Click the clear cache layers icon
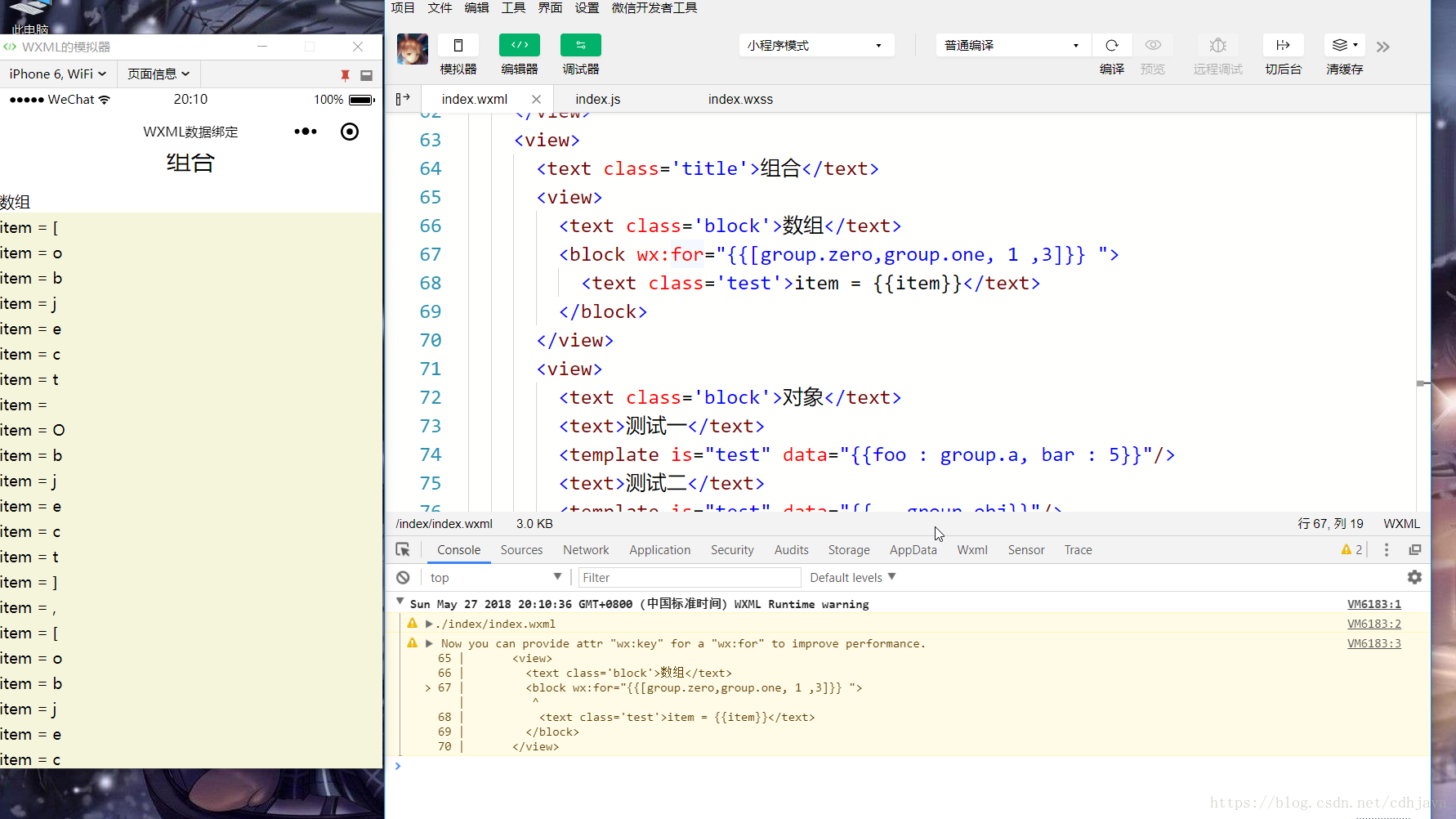The width and height of the screenshot is (1456, 819). (x=1344, y=46)
